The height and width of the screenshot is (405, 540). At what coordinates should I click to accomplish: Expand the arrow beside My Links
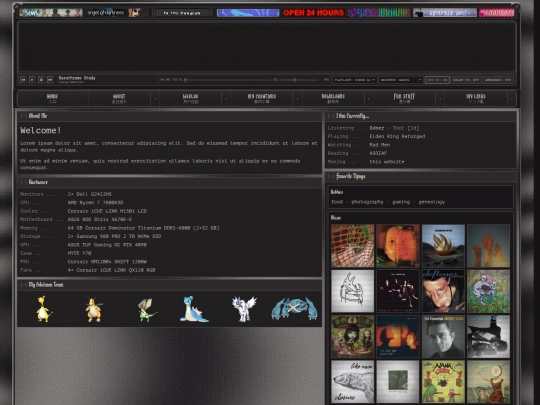click(511, 99)
